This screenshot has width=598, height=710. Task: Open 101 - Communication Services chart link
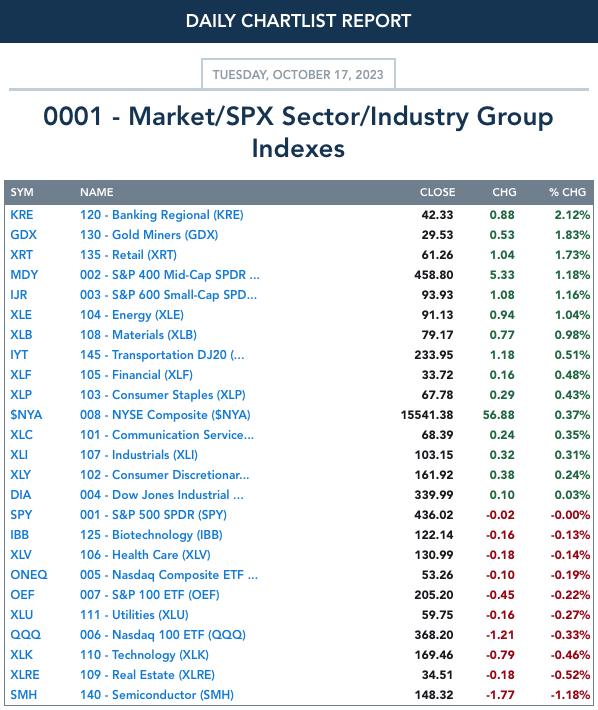[x=167, y=435]
